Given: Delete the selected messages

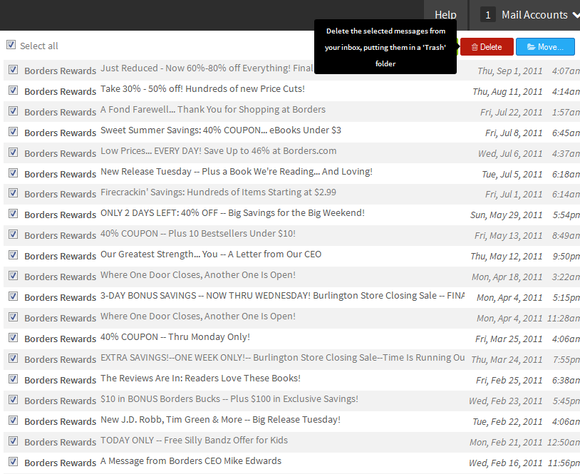Looking at the screenshot, I should [487, 47].
